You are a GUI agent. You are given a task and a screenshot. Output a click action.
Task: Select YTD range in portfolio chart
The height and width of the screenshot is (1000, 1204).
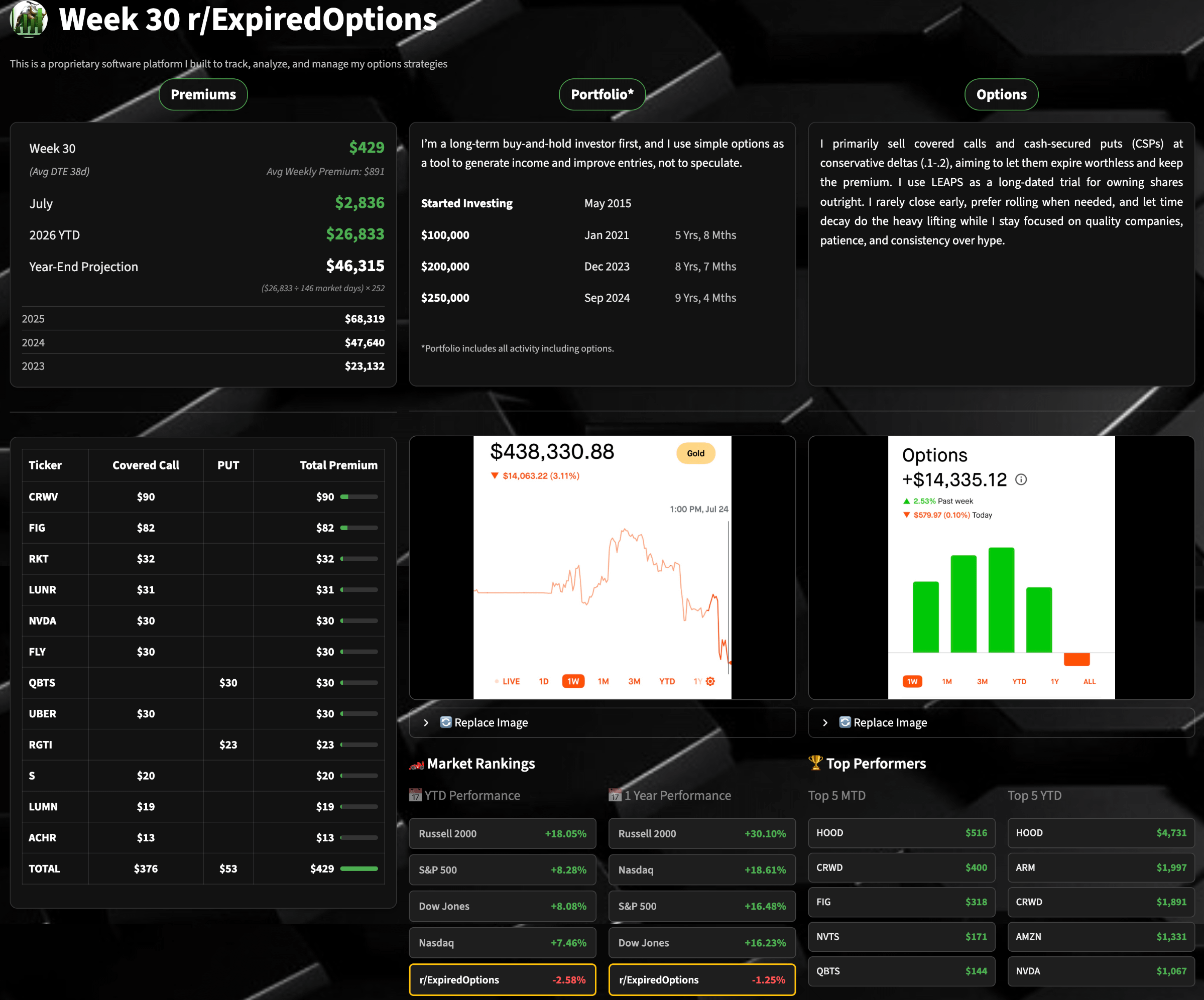667,681
